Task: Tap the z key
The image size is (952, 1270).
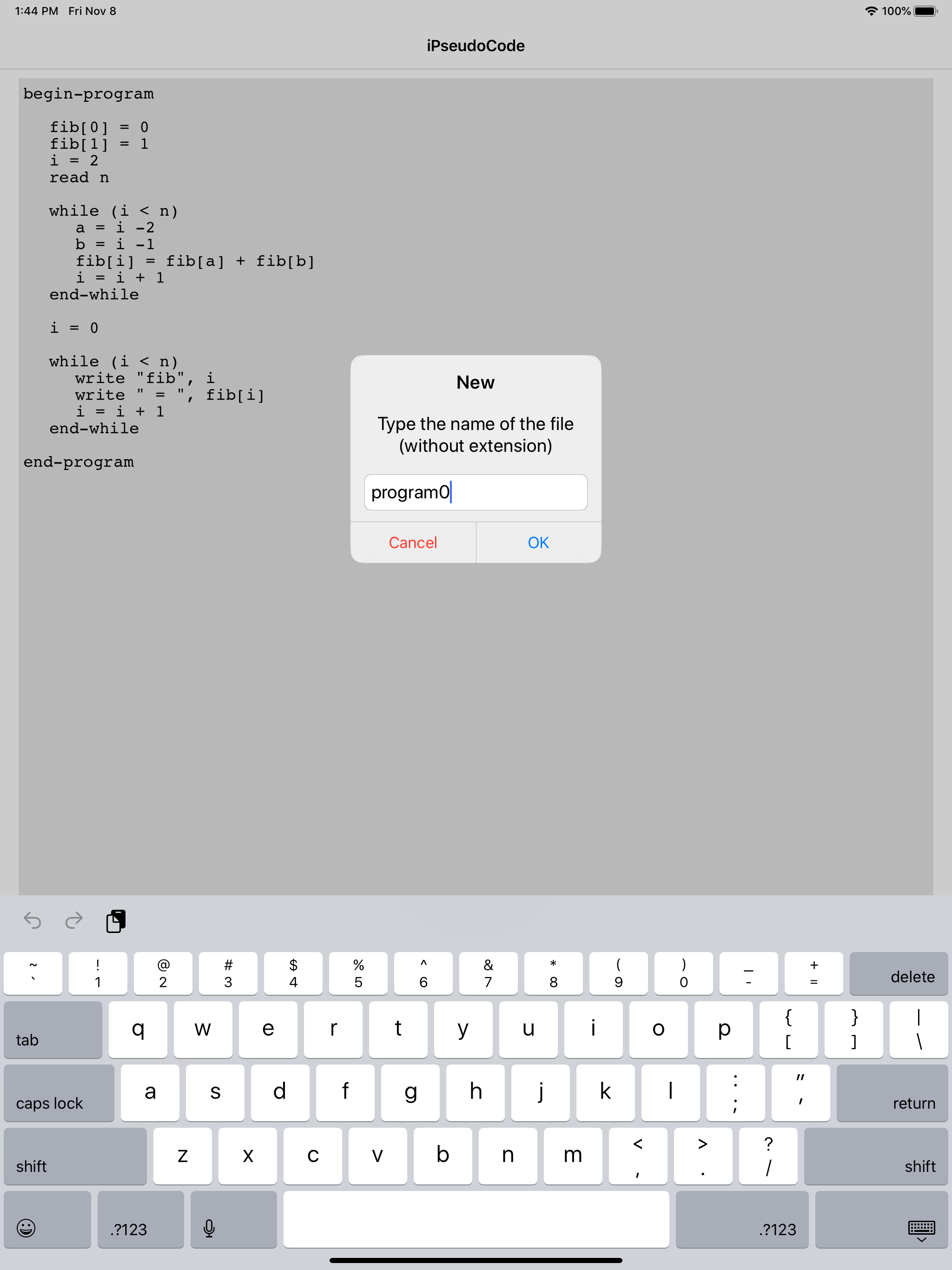Action: (183, 1156)
